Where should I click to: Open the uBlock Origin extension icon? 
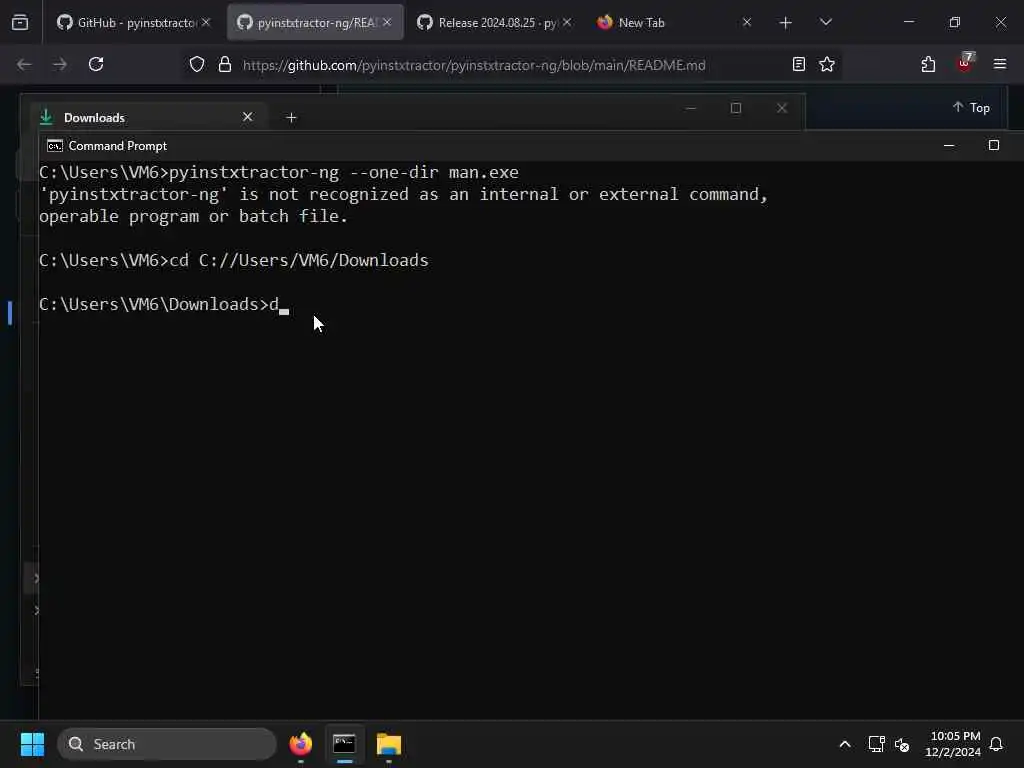pyautogui.click(x=965, y=63)
